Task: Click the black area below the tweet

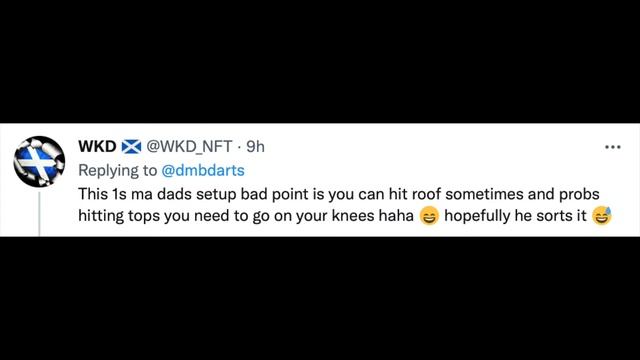Action: (320, 298)
